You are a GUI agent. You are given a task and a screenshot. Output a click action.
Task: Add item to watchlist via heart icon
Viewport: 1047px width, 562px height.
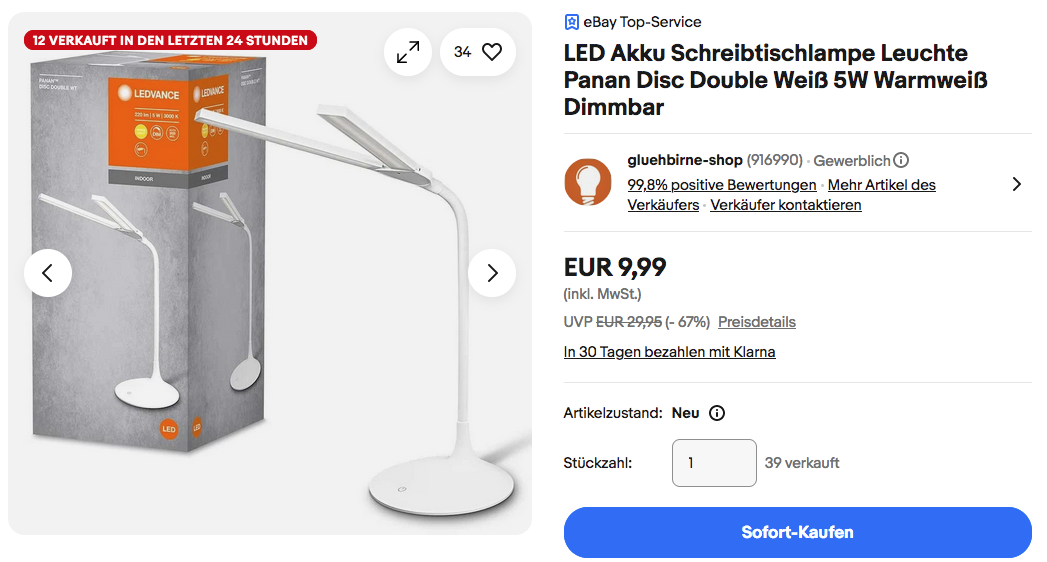(x=491, y=53)
